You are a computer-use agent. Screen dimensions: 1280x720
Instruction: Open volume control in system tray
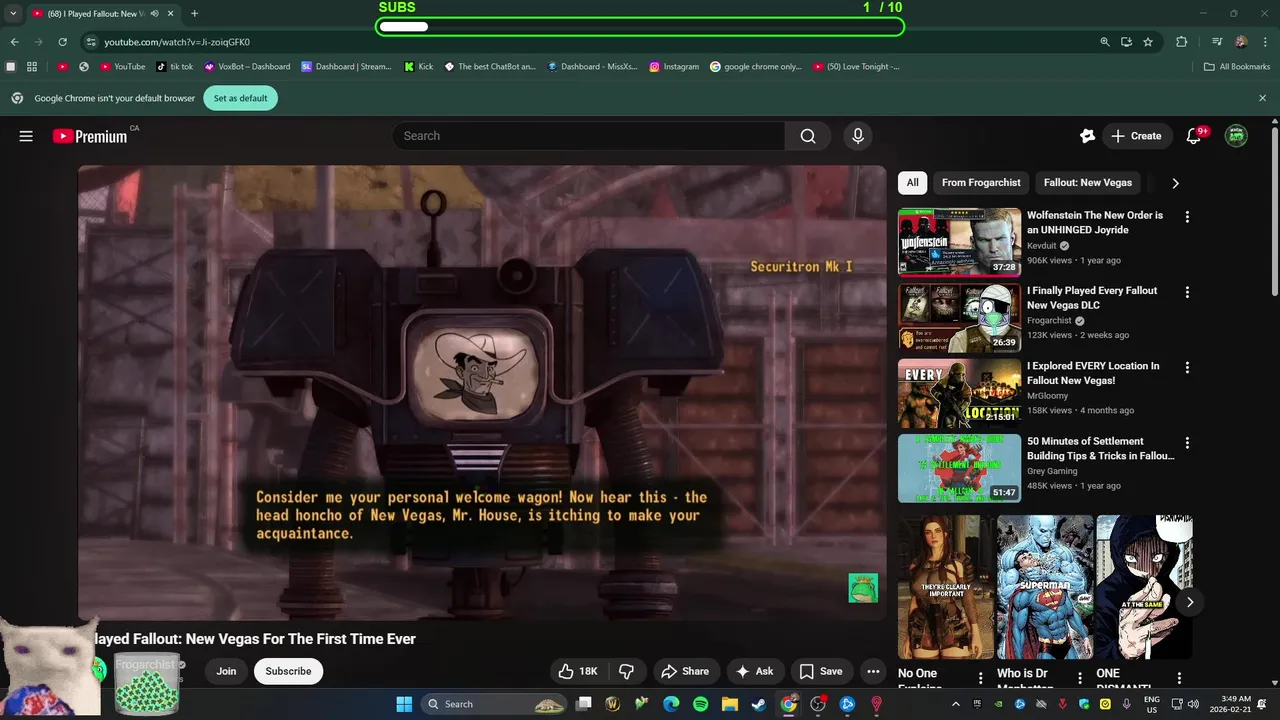pos(1193,704)
